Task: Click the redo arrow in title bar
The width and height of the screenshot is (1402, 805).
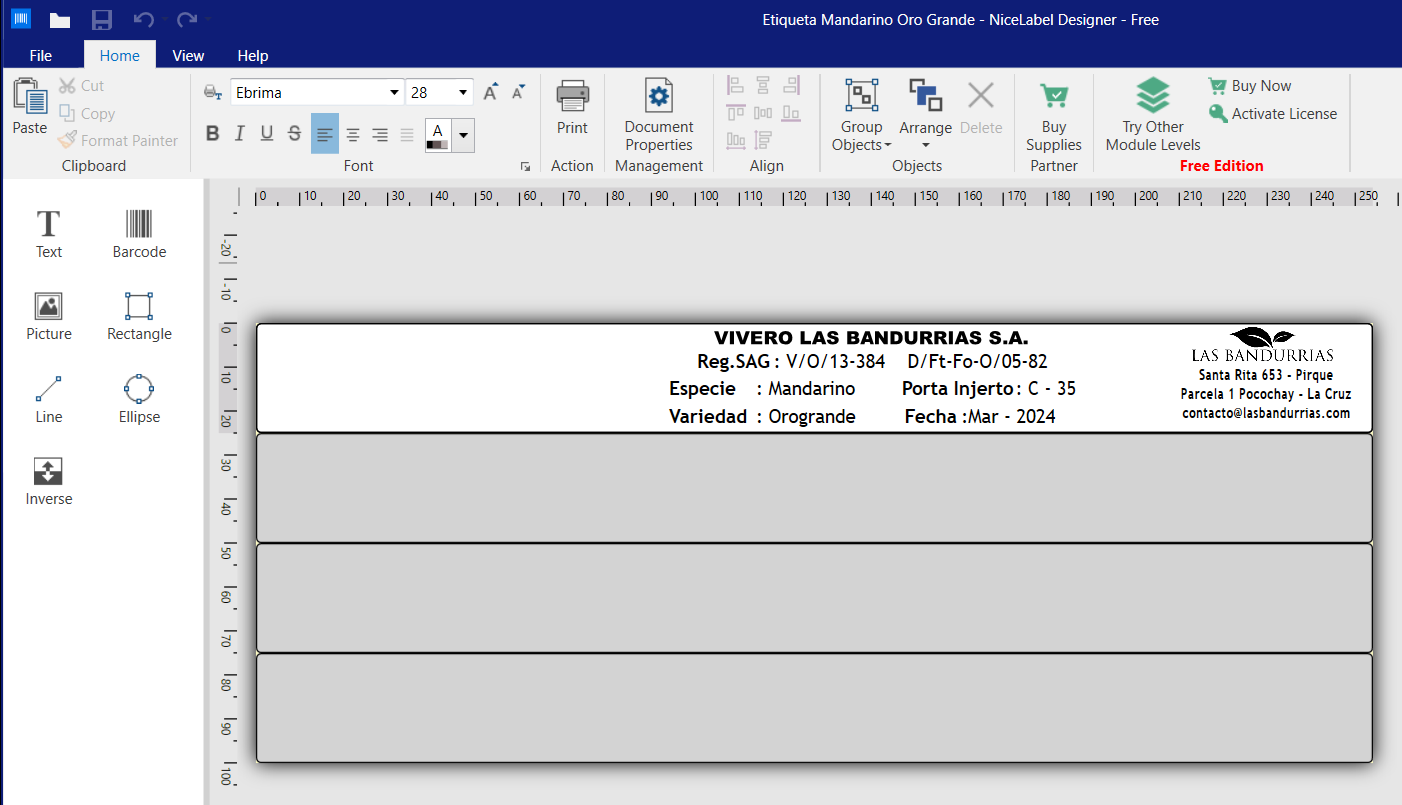Action: point(185,19)
